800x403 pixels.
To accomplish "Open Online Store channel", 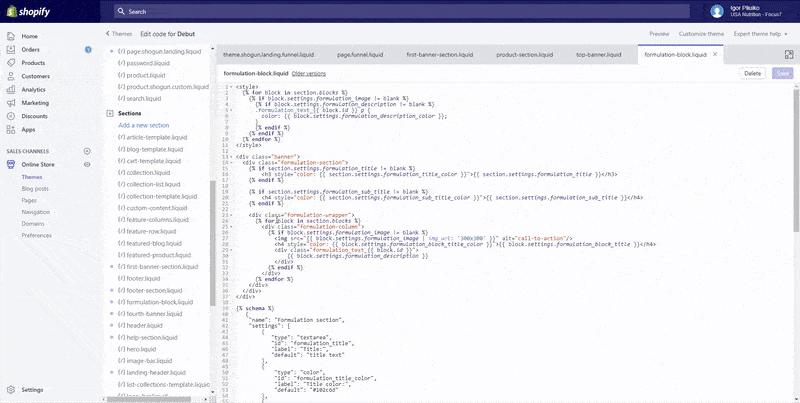I will click(38, 164).
